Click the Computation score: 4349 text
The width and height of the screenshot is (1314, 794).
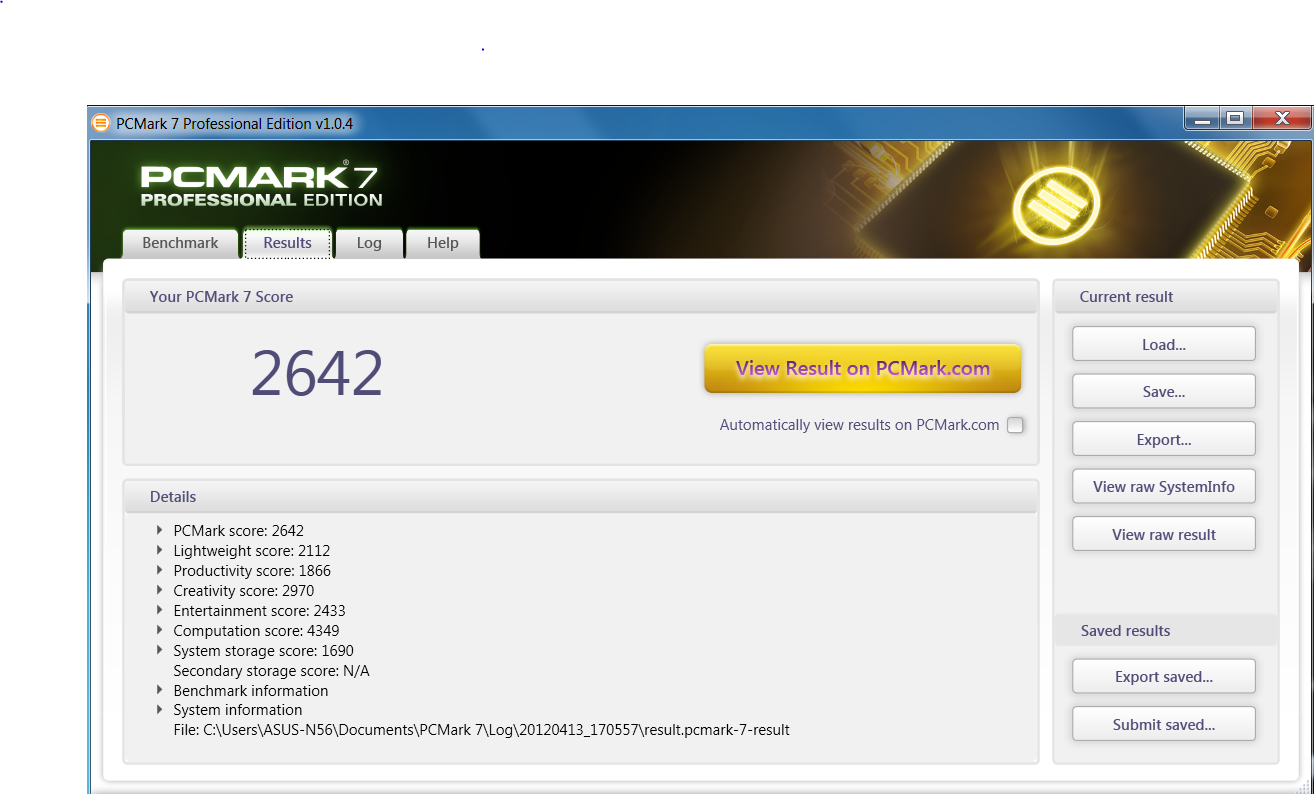tap(256, 631)
